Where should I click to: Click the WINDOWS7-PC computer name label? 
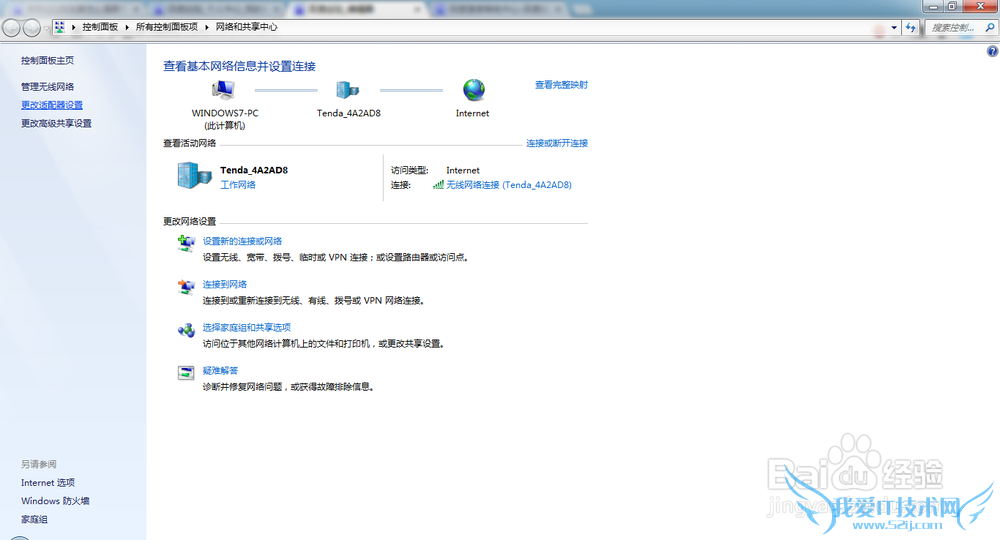tap(225, 113)
